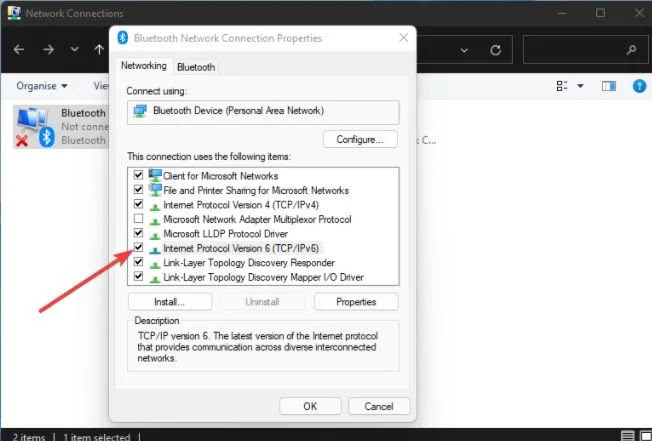Image resolution: width=652 pixels, height=441 pixels.
Task: Click the LLDP Protocol Driver icon
Action: [x=155, y=235]
